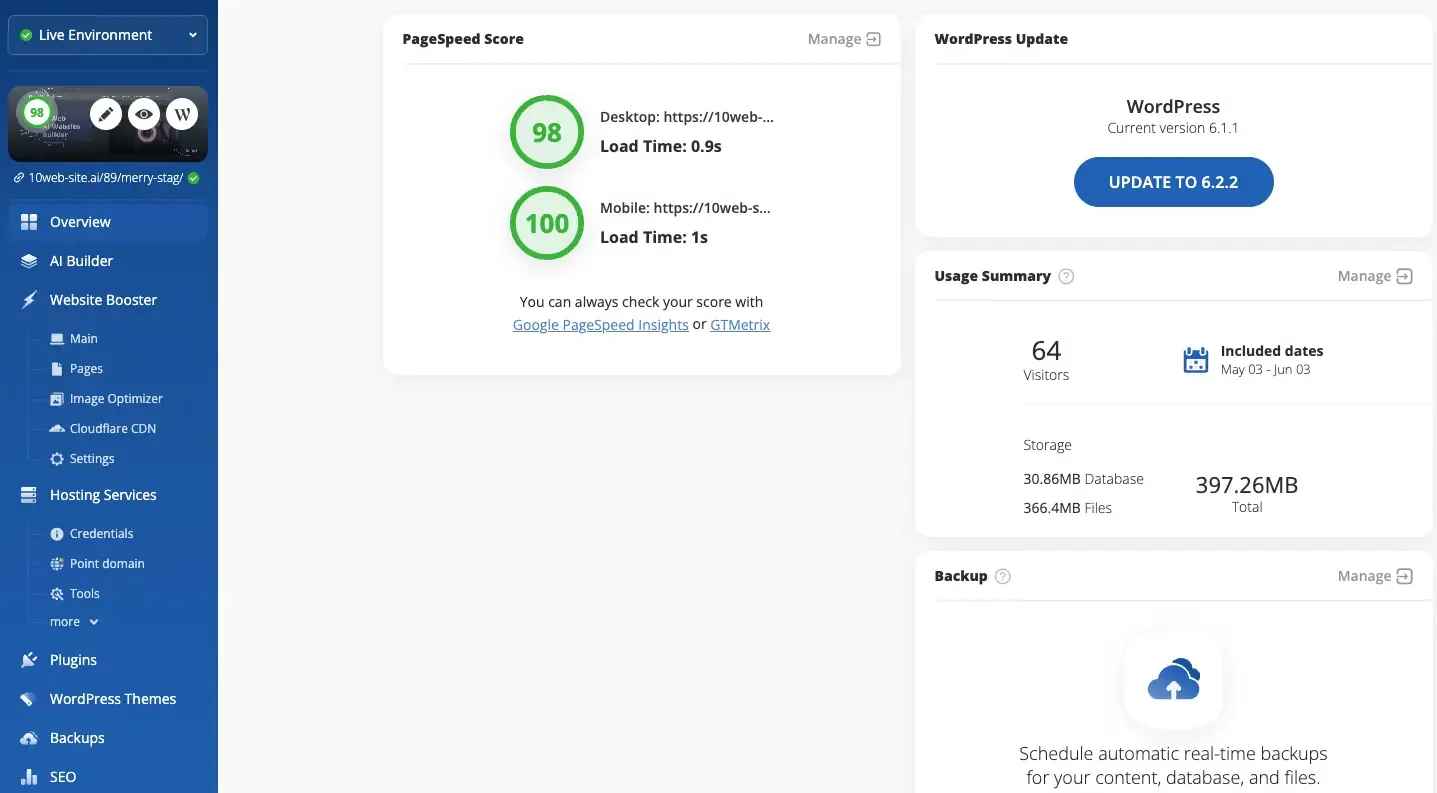Viewport: 1437px width, 793px height.
Task: Click the Overview grid icon
Action: [29, 222]
